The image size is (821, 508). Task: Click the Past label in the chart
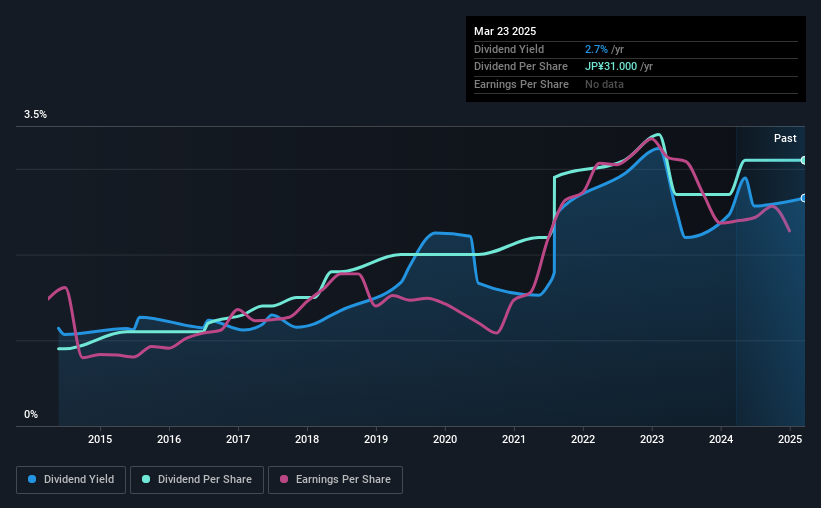785,138
